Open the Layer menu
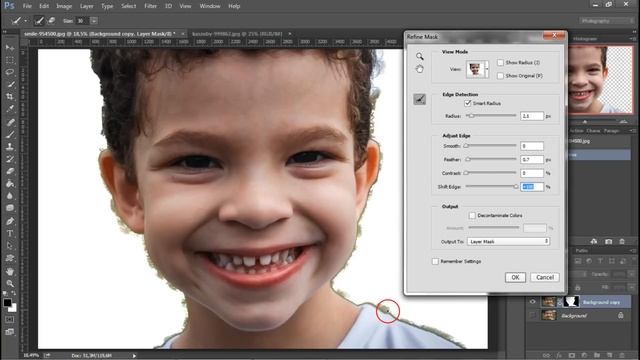The width and height of the screenshot is (640, 360). point(86,6)
